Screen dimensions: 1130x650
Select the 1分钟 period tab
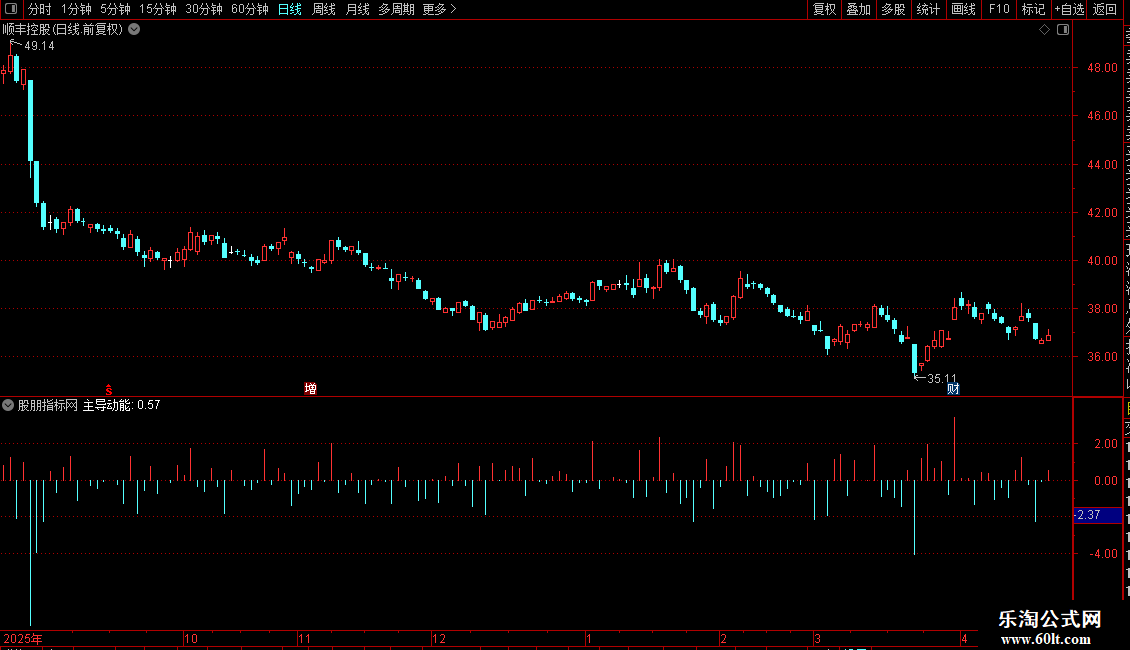point(76,9)
